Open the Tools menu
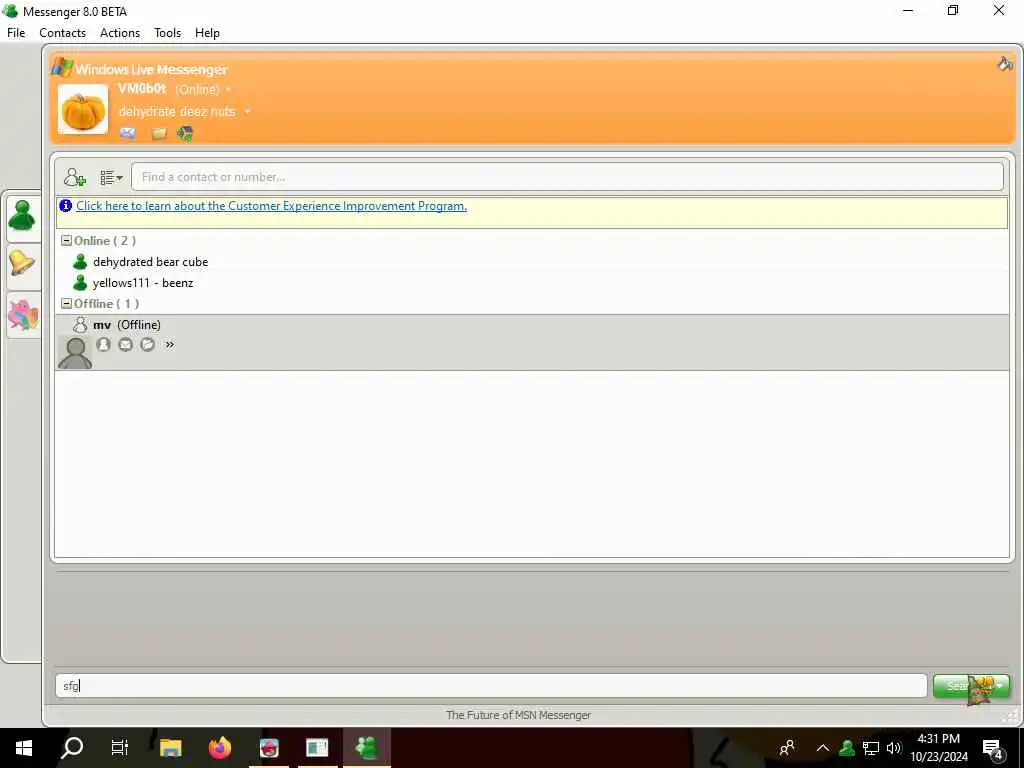Image resolution: width=1024 pixels, height=768 pixels. coord(167,33)
